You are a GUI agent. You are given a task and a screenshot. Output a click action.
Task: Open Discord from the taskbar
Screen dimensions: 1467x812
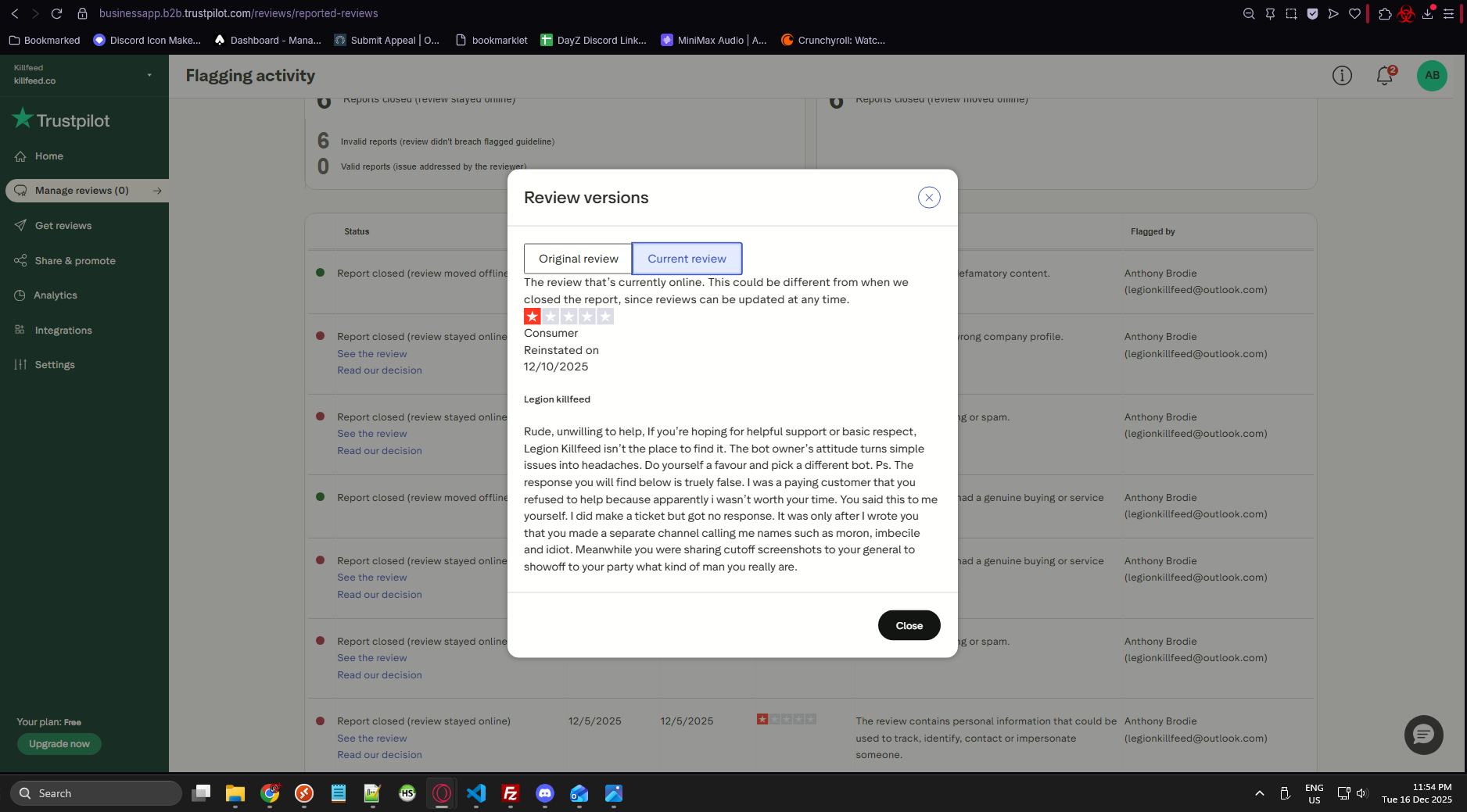coord(545,793)
